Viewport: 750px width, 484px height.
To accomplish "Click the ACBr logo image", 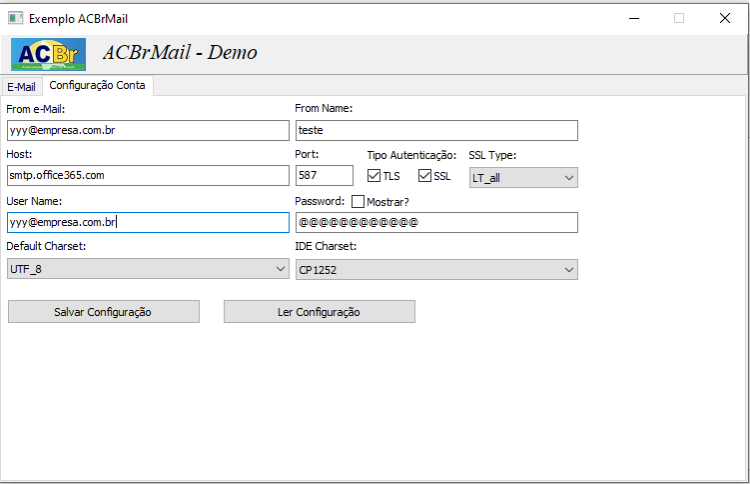I will [x=48, y=55].
